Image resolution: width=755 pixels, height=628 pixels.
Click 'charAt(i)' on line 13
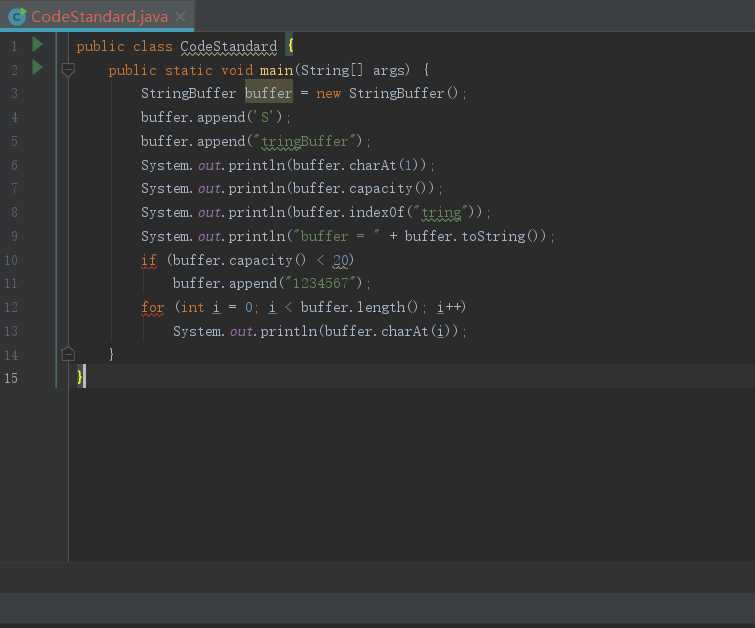[416, 331]
